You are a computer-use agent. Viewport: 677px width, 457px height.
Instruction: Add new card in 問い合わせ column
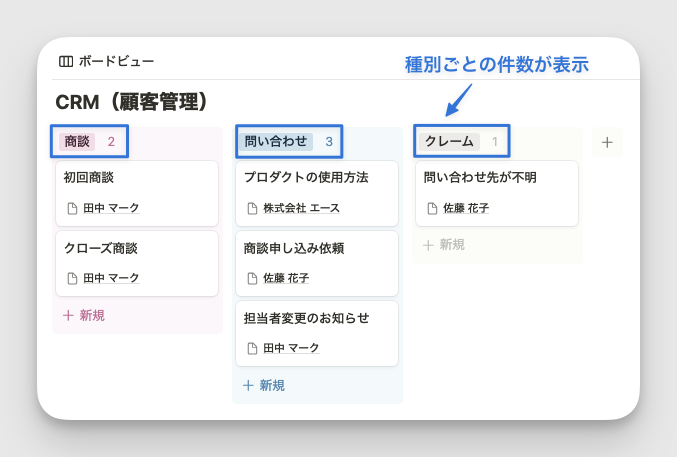tap(264, 385)
